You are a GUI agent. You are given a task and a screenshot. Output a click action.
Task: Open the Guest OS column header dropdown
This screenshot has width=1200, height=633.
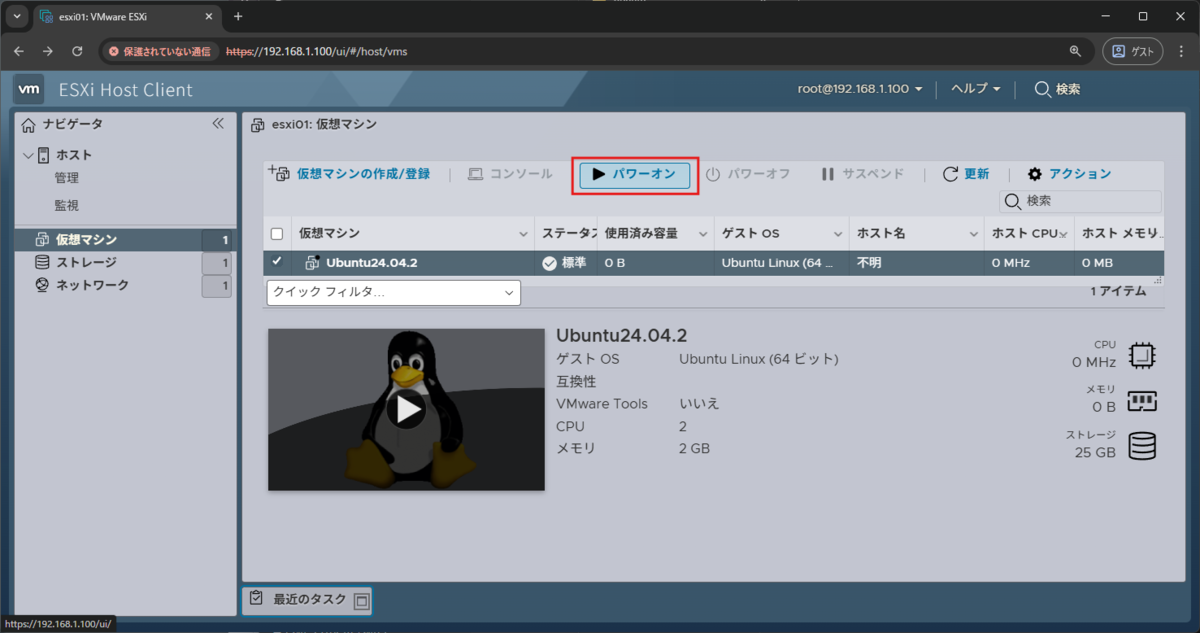[x=838, y=234]
